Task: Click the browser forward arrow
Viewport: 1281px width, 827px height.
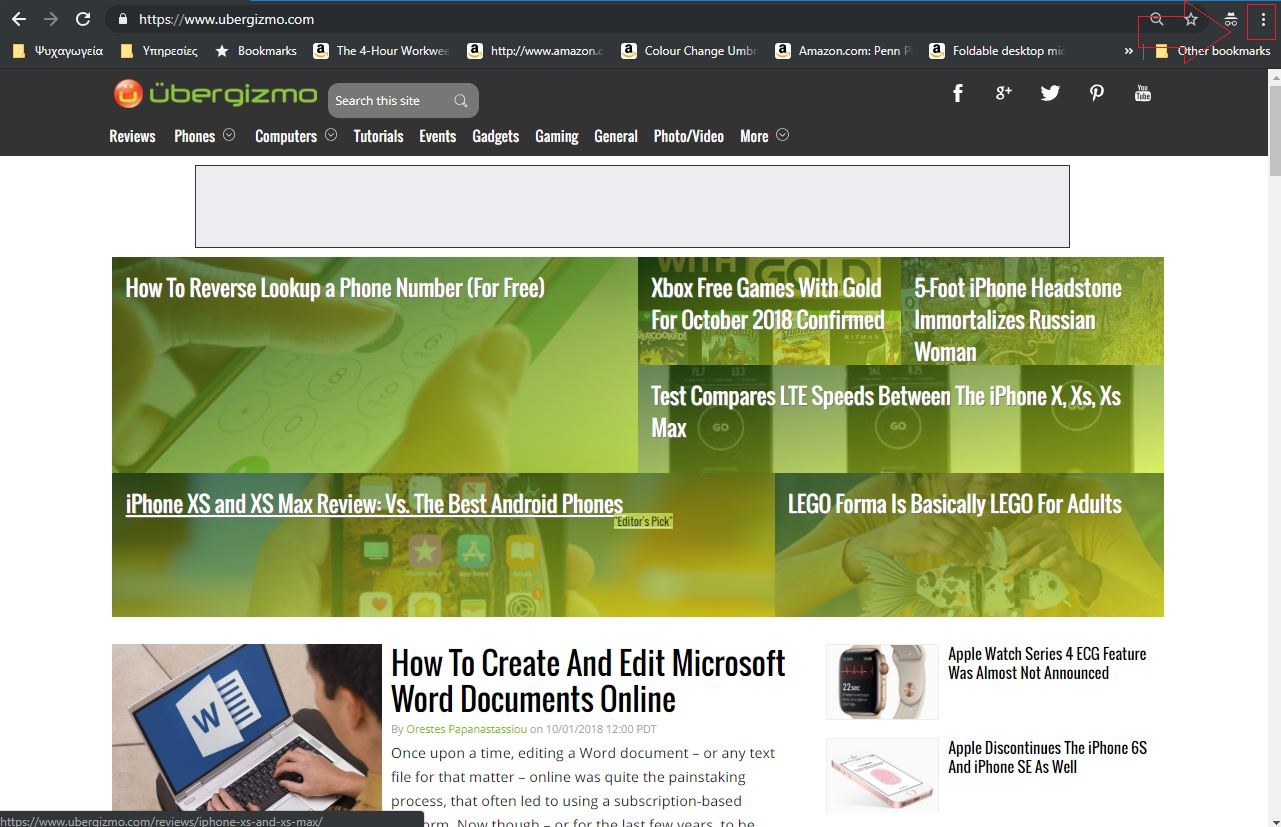Action: click(51, 19)
